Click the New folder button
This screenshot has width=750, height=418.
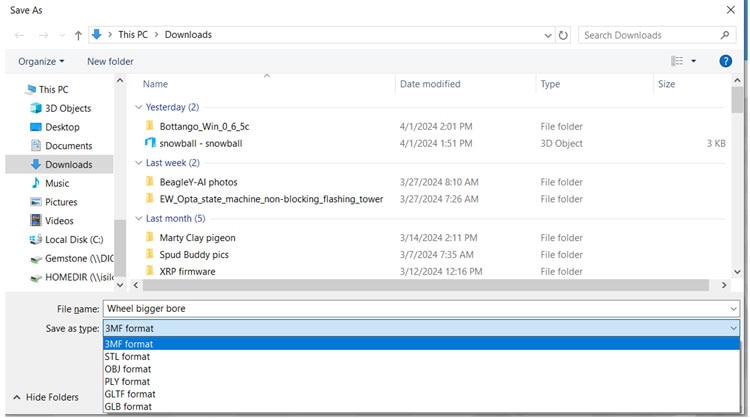tap(110, 61)
